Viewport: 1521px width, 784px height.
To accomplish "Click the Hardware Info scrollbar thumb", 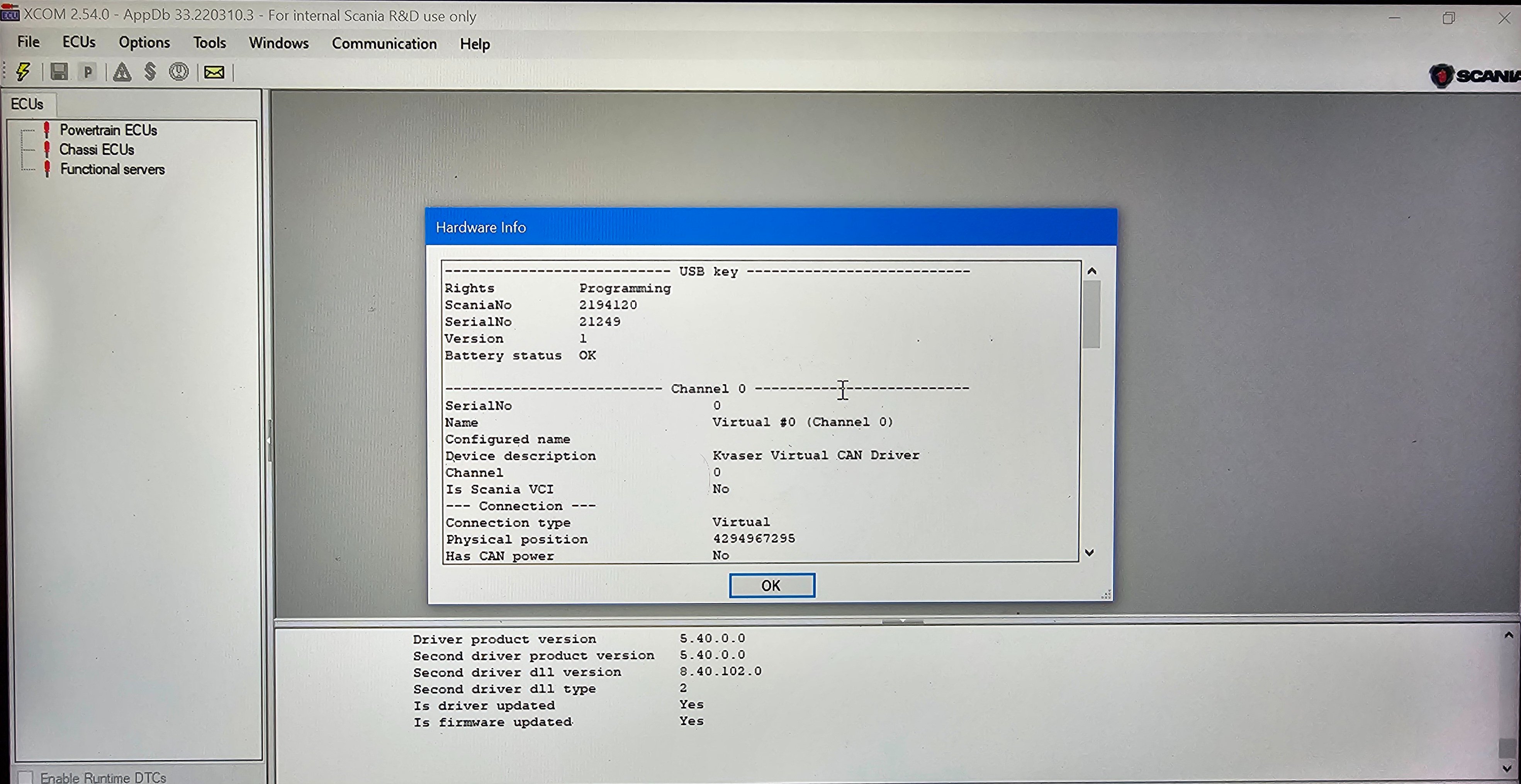I will [x=1092, y=314].
